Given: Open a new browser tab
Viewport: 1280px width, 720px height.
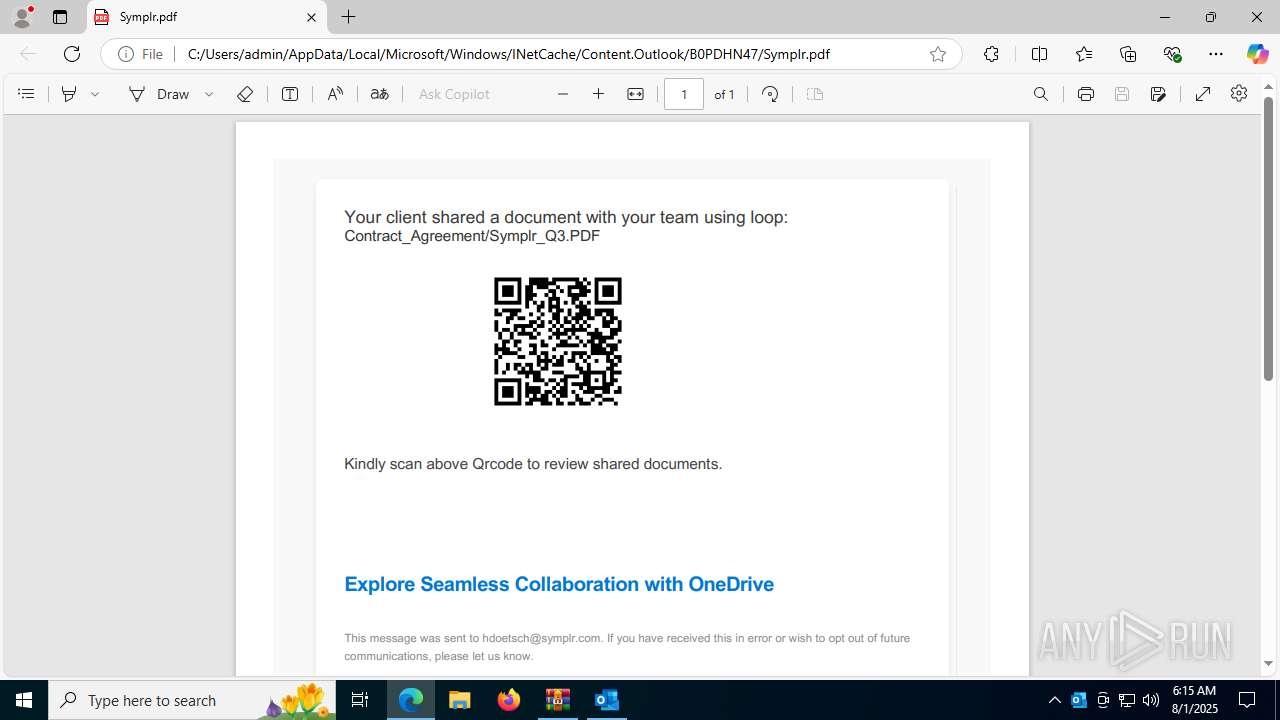Looking at the screenshot, I should 348,17.
